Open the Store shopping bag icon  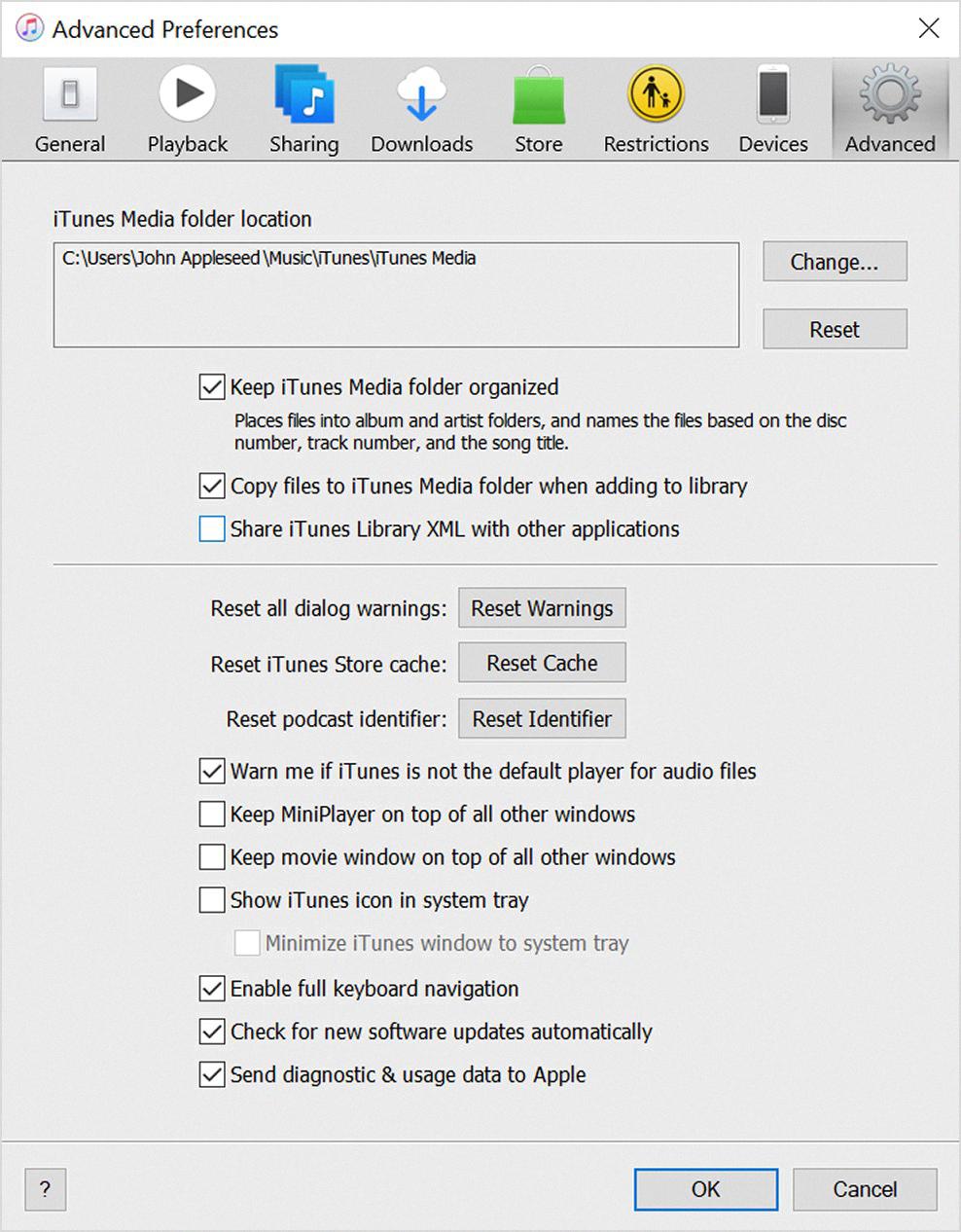click(539, 96)
